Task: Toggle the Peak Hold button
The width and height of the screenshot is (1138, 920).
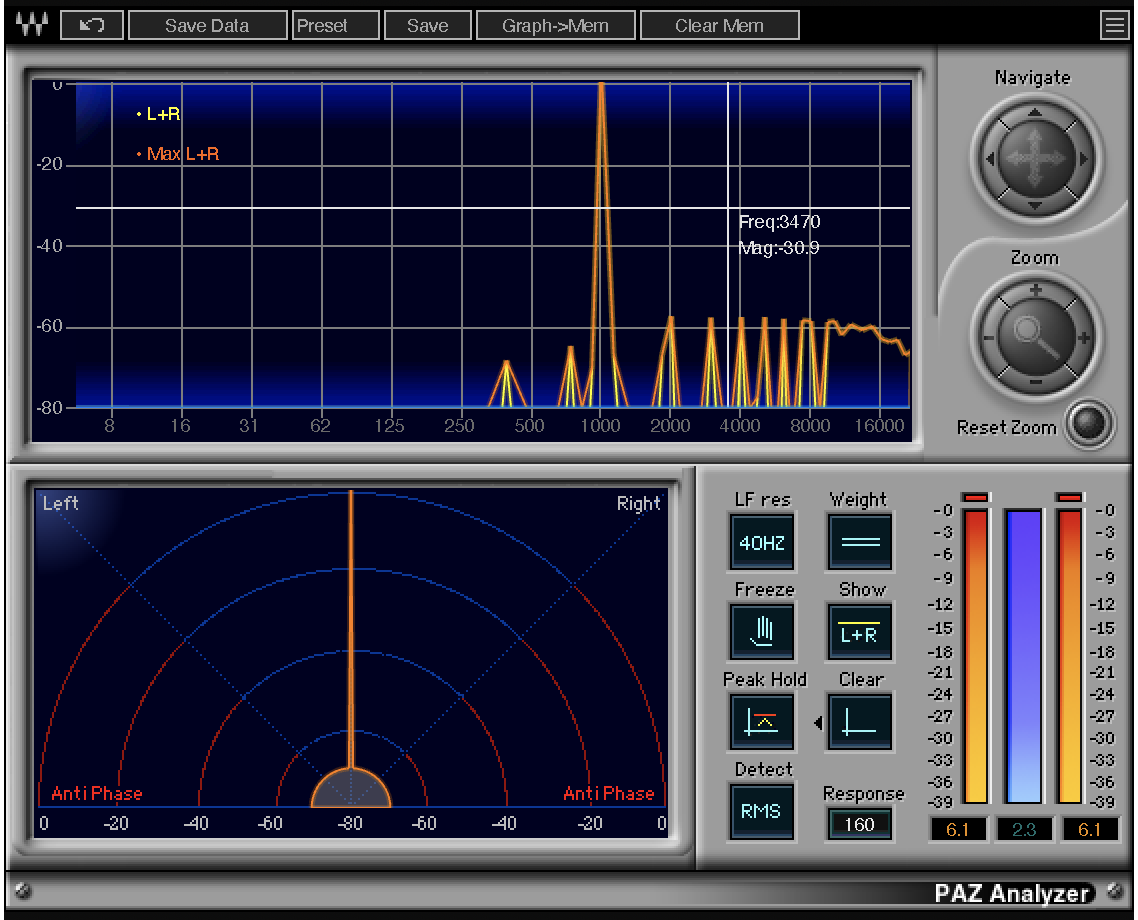Action: [x=762, y=722]
